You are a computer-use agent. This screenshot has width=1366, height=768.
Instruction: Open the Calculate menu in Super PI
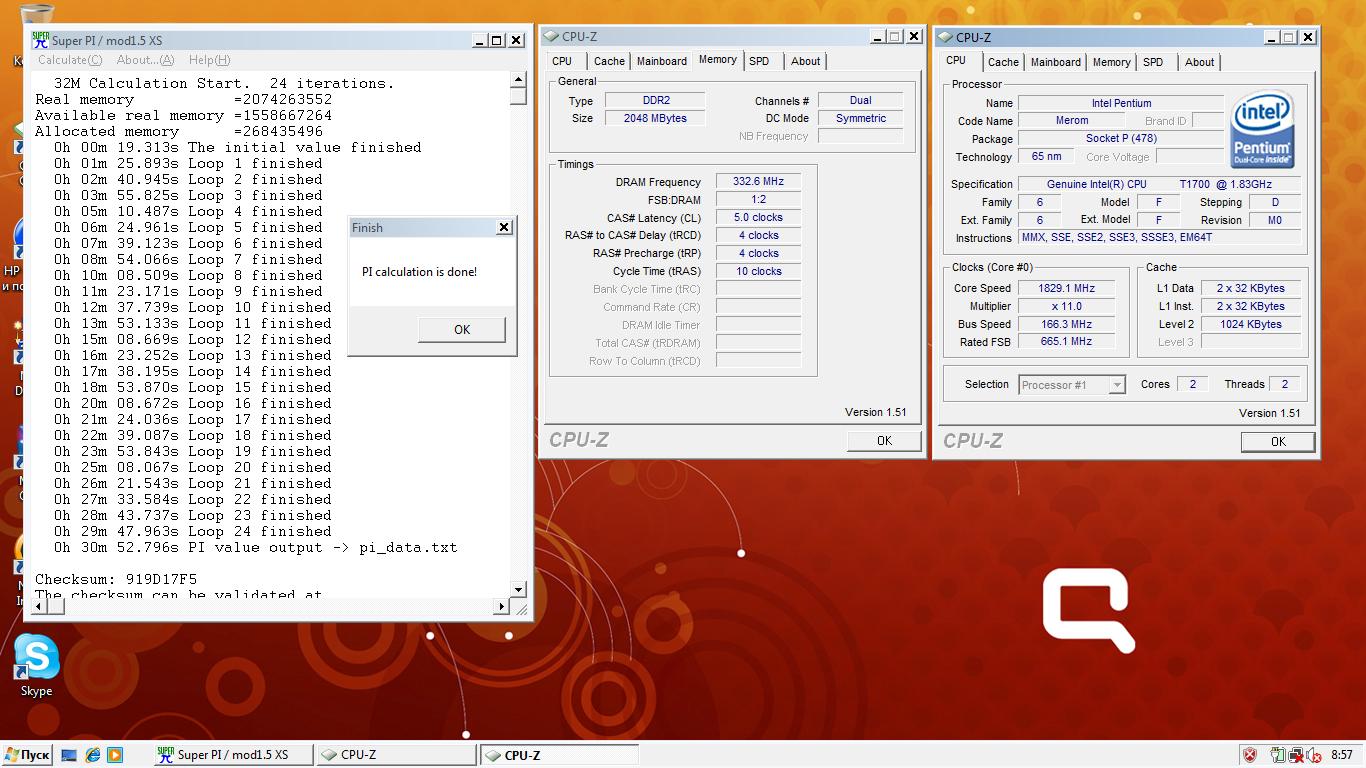[70, 60]
